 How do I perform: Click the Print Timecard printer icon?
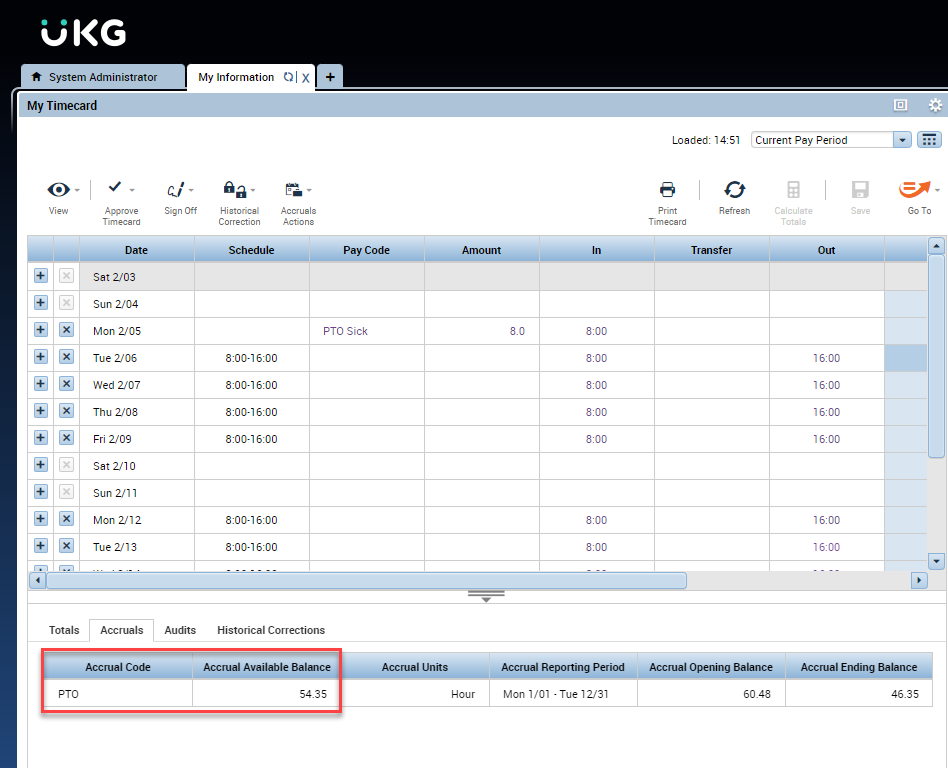point(667,190)
